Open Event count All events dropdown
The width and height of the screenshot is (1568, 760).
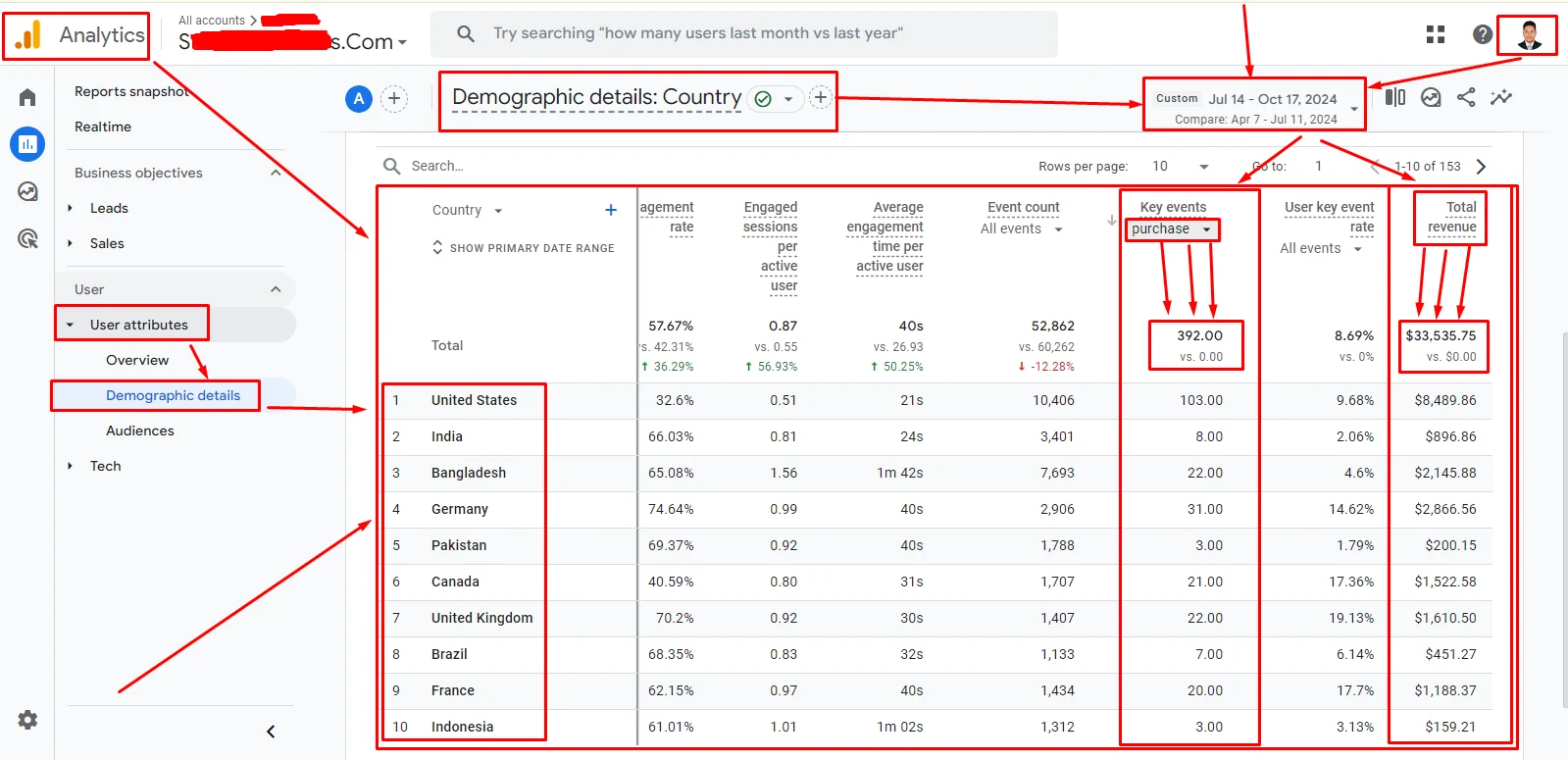[x=1021, y=229]
